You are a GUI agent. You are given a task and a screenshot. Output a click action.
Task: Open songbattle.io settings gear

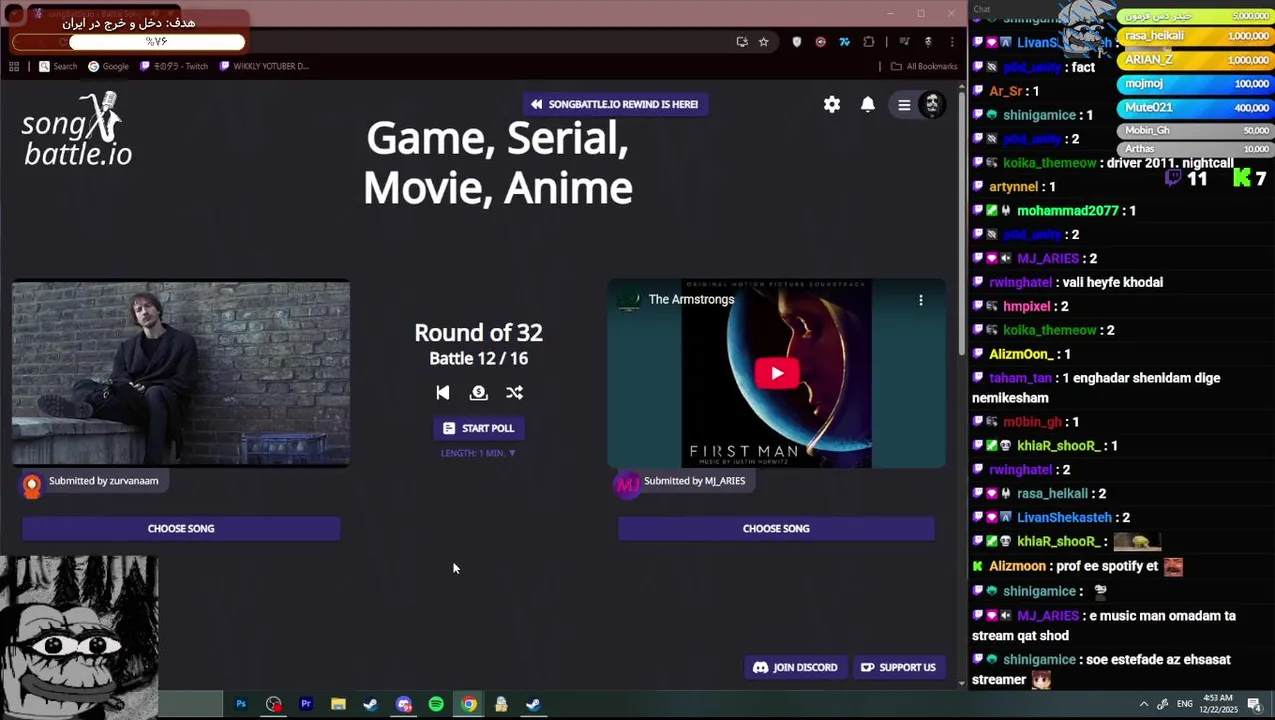[832, 104]
